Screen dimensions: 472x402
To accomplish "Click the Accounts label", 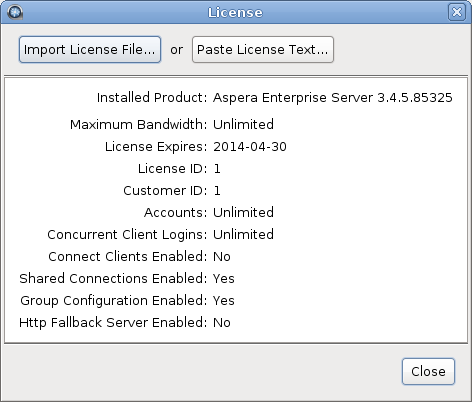I will [x=175, y=213].
